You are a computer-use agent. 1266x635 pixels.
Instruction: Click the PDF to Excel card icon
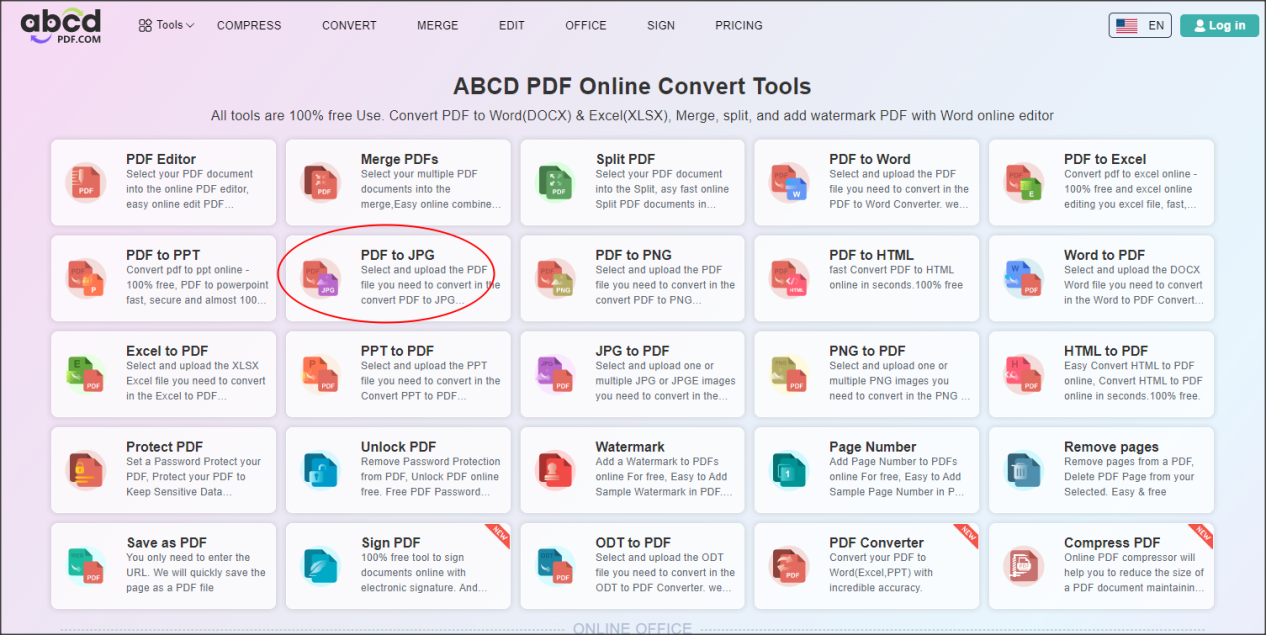pyautogui.click(x=1024, y=182)
